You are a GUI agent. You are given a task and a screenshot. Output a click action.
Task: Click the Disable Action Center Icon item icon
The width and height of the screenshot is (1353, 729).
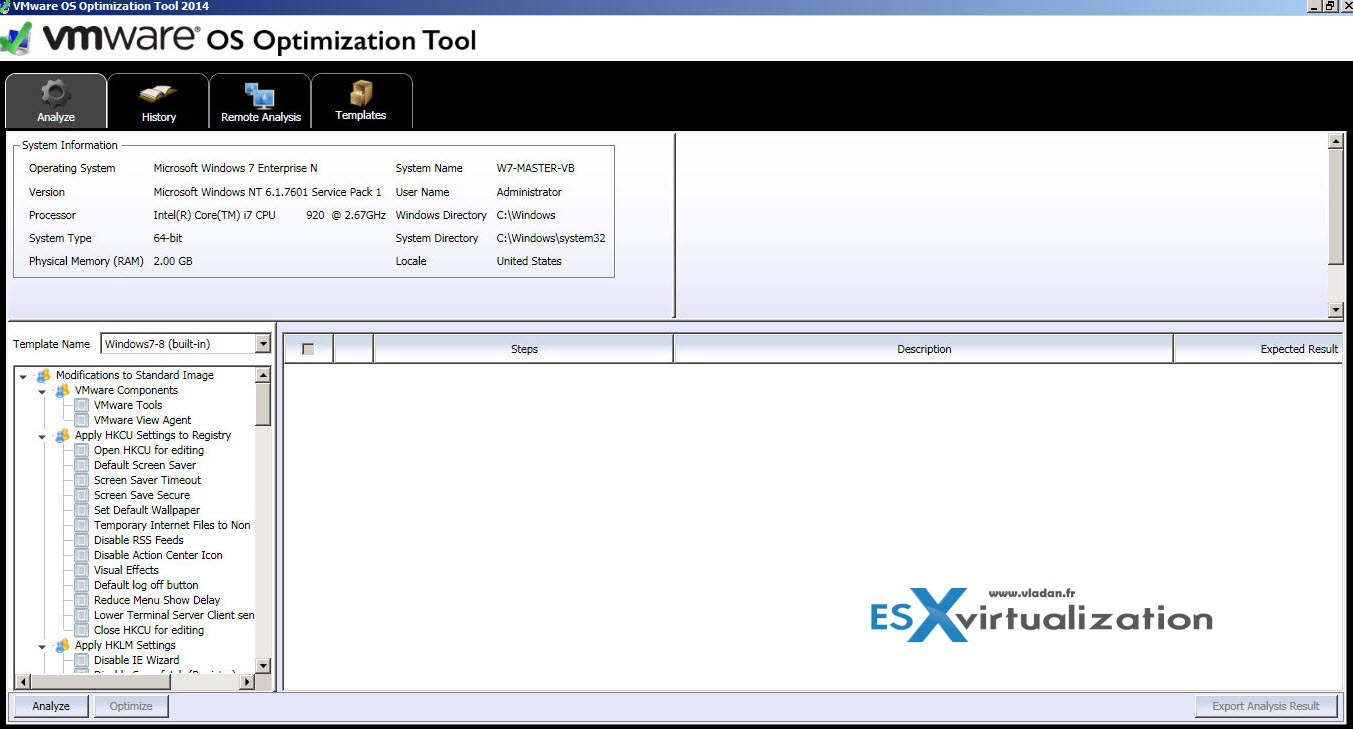(82, 555)
